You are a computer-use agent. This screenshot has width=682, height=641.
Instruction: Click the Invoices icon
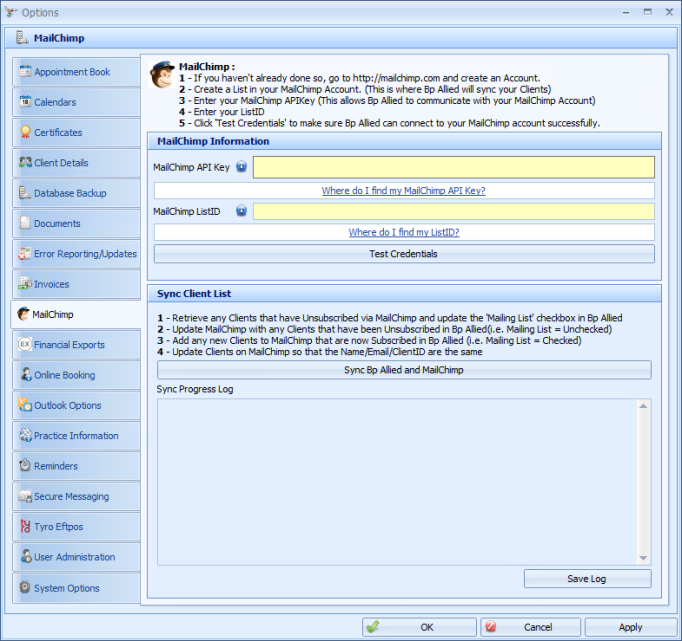(x=25, y=284)
